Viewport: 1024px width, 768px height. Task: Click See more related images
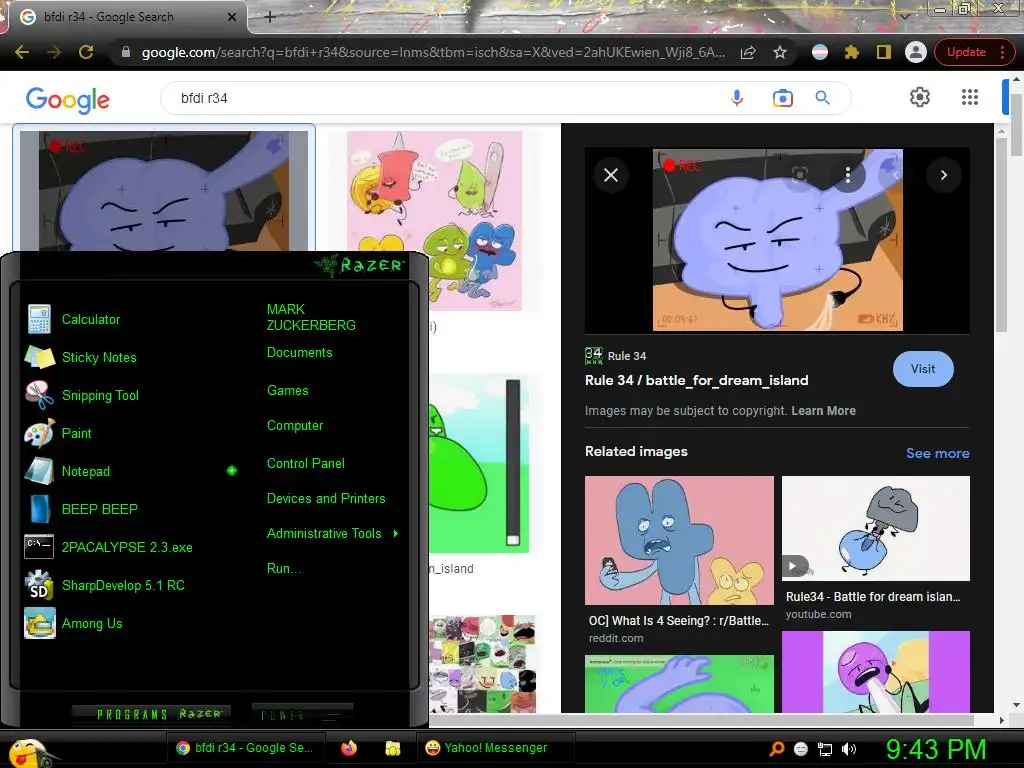click(x=937, y=453)
